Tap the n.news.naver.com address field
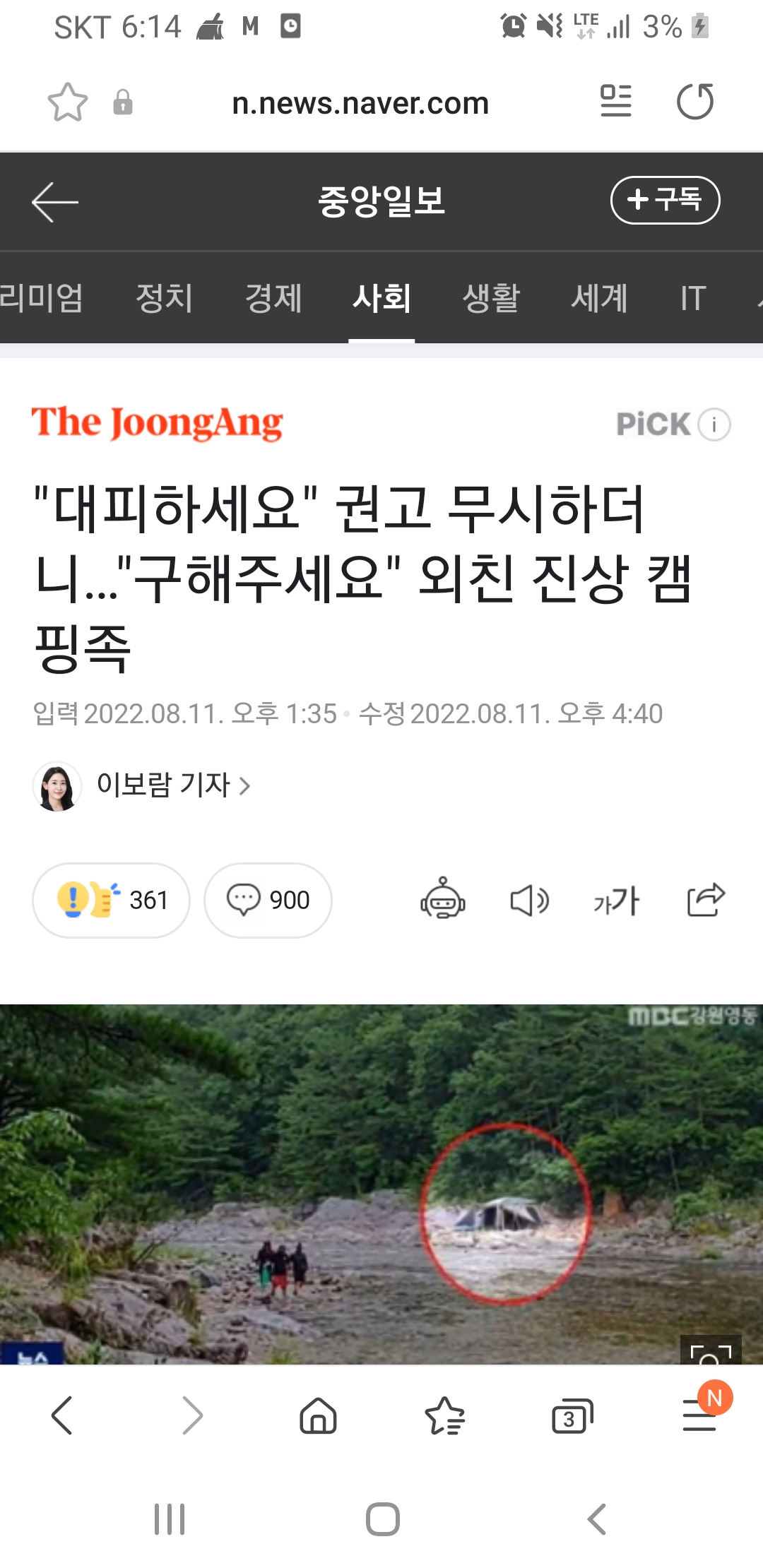Image resolution: width=763 pixels, height=1568 pixels. pos(360,103)
